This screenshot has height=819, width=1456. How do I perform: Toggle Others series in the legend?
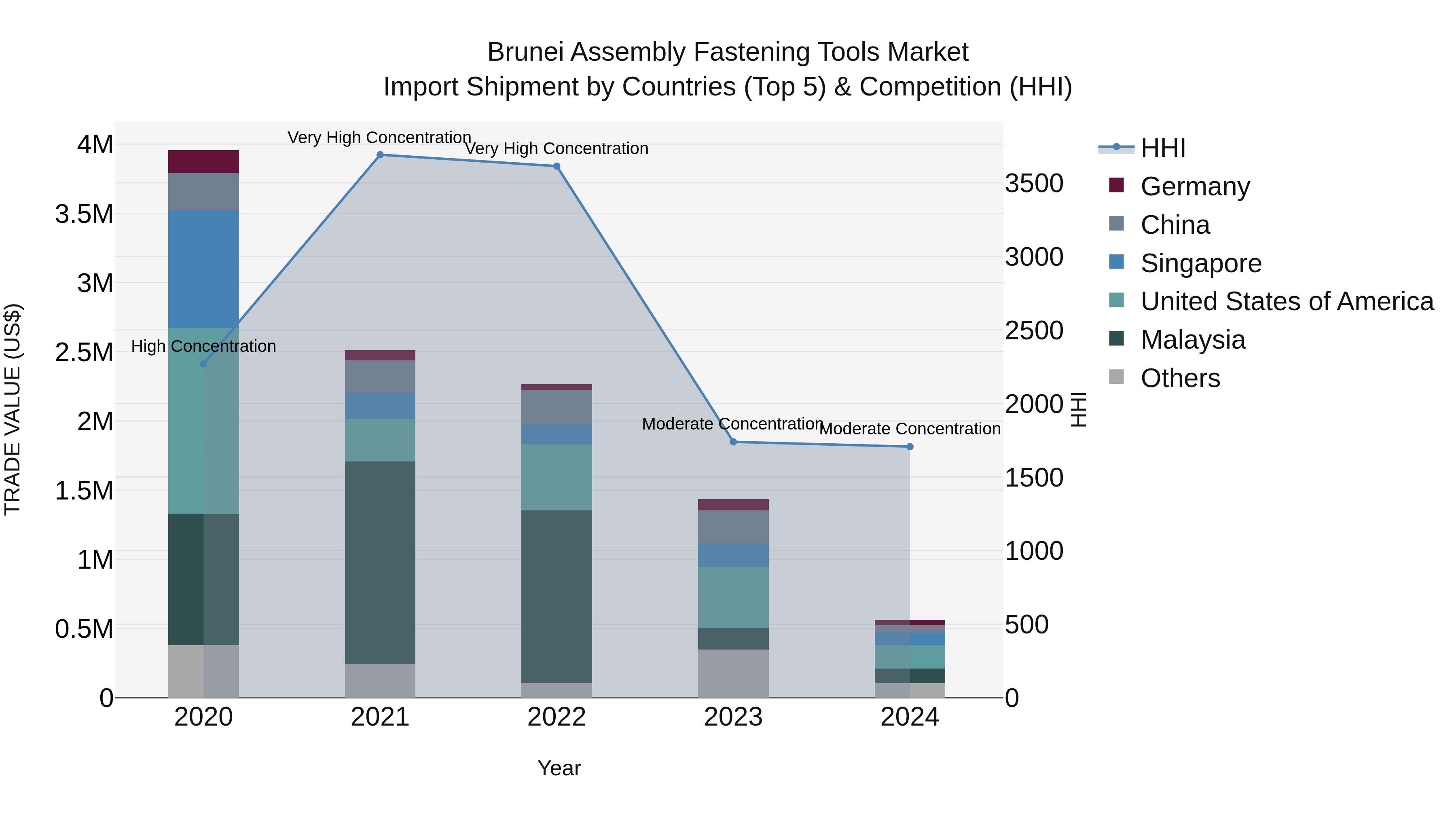coord(1164,378)
